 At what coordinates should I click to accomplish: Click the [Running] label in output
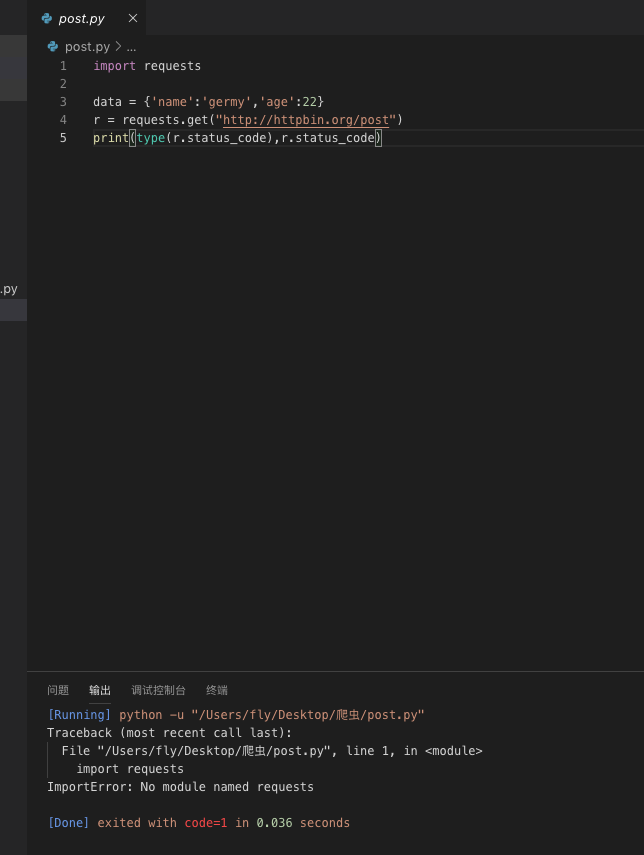tap(80, 715)
